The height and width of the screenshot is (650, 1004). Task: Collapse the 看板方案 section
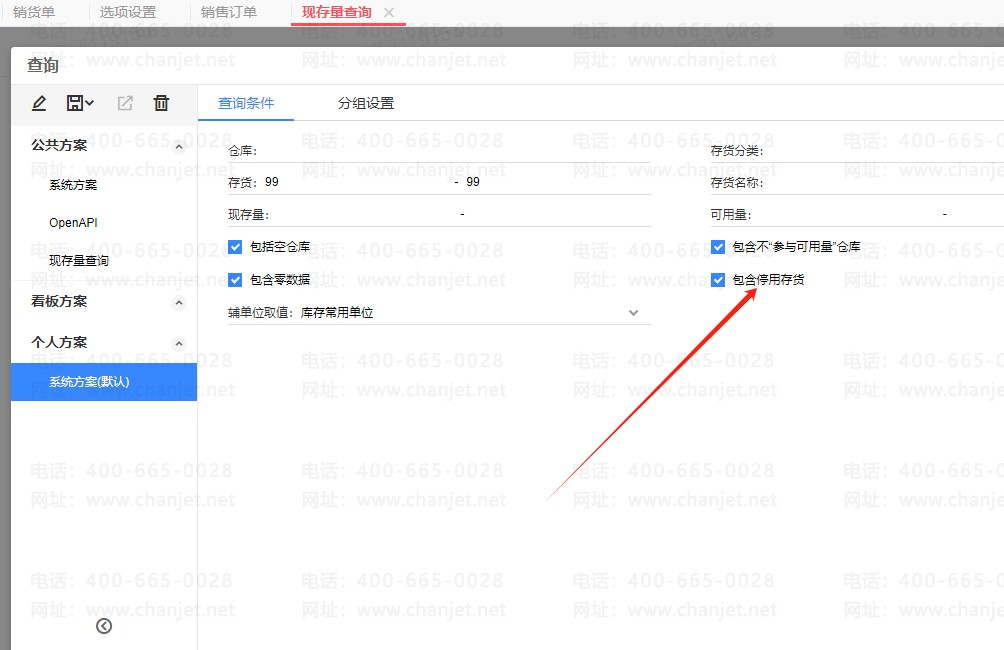[179, 302]
